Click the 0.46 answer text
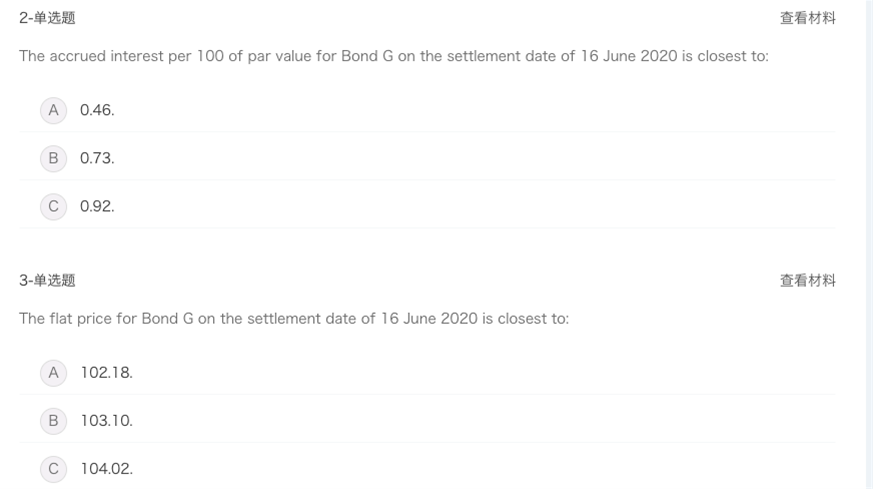873x489 pixels. pyautogui.click(x=97, y=110)
